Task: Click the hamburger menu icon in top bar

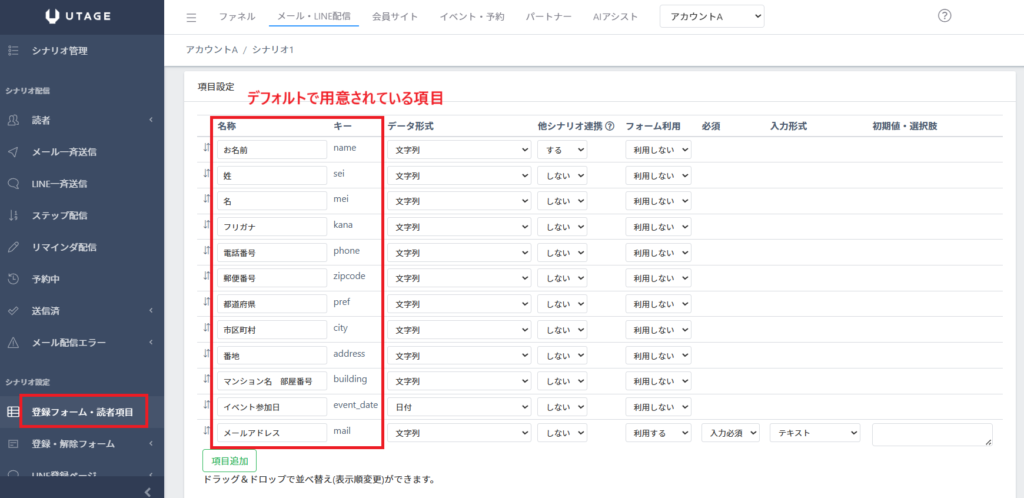Action: coord(192,17)
